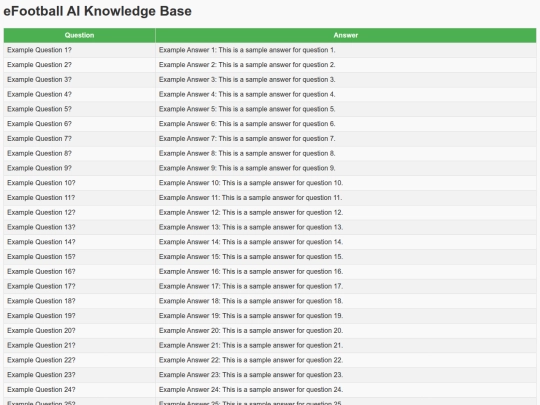The height and width of the screenshot is (405, 540).
Task: Select 'Example Question 17?'
Action: (x=80, y=287)
